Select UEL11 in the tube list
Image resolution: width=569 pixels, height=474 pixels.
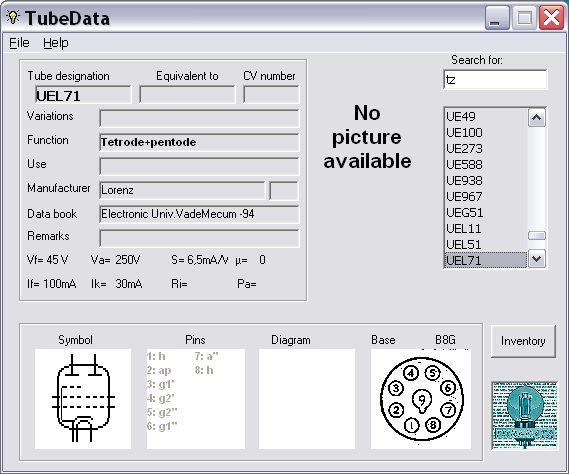(x=486, y=228)
